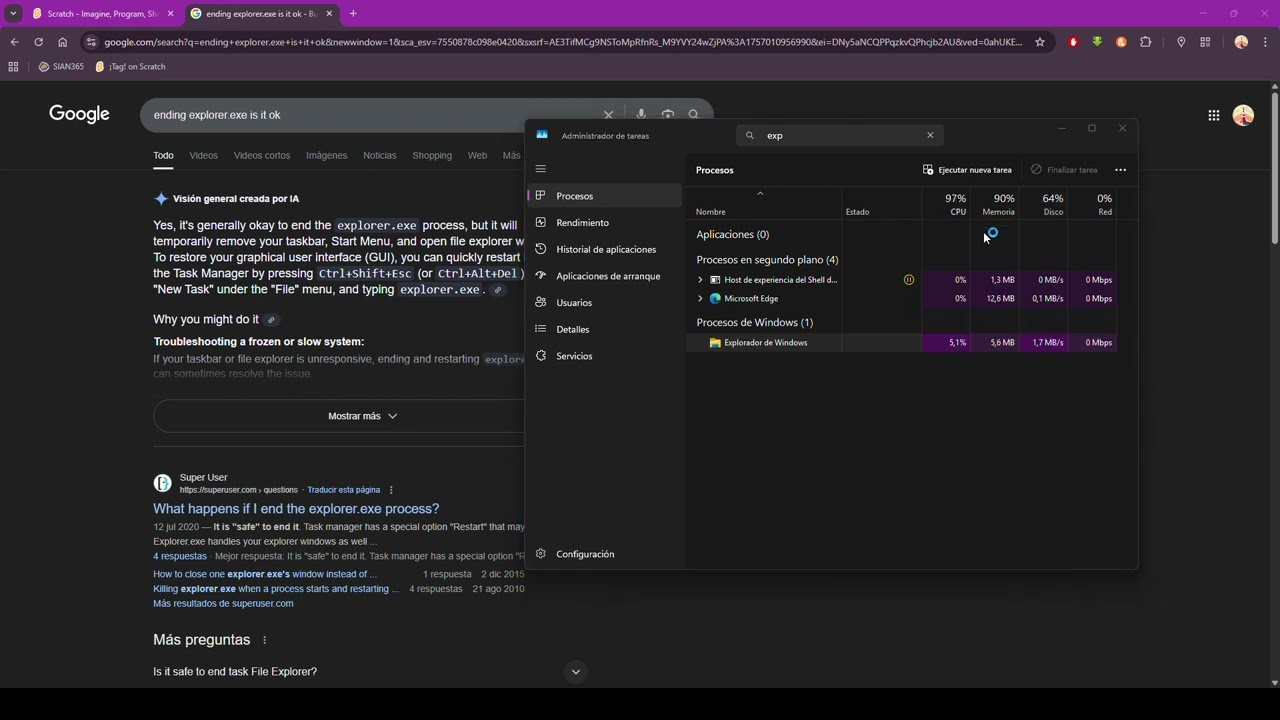The image size is (1280, 720).
Task: Click the Finalizar tarea button
Action: point(1064,170)
